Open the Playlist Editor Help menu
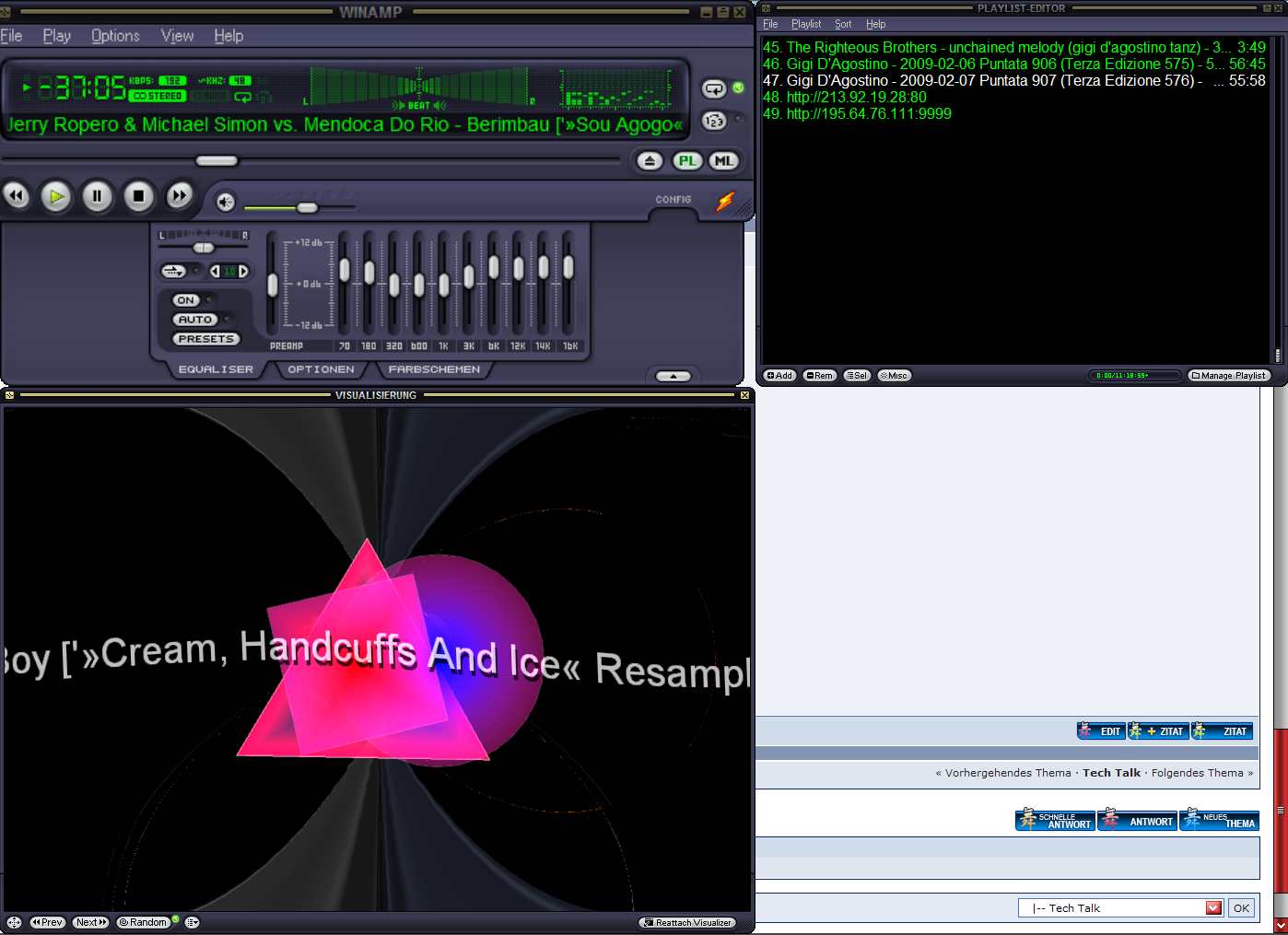Screen dimensions: 1288x935 875,24
